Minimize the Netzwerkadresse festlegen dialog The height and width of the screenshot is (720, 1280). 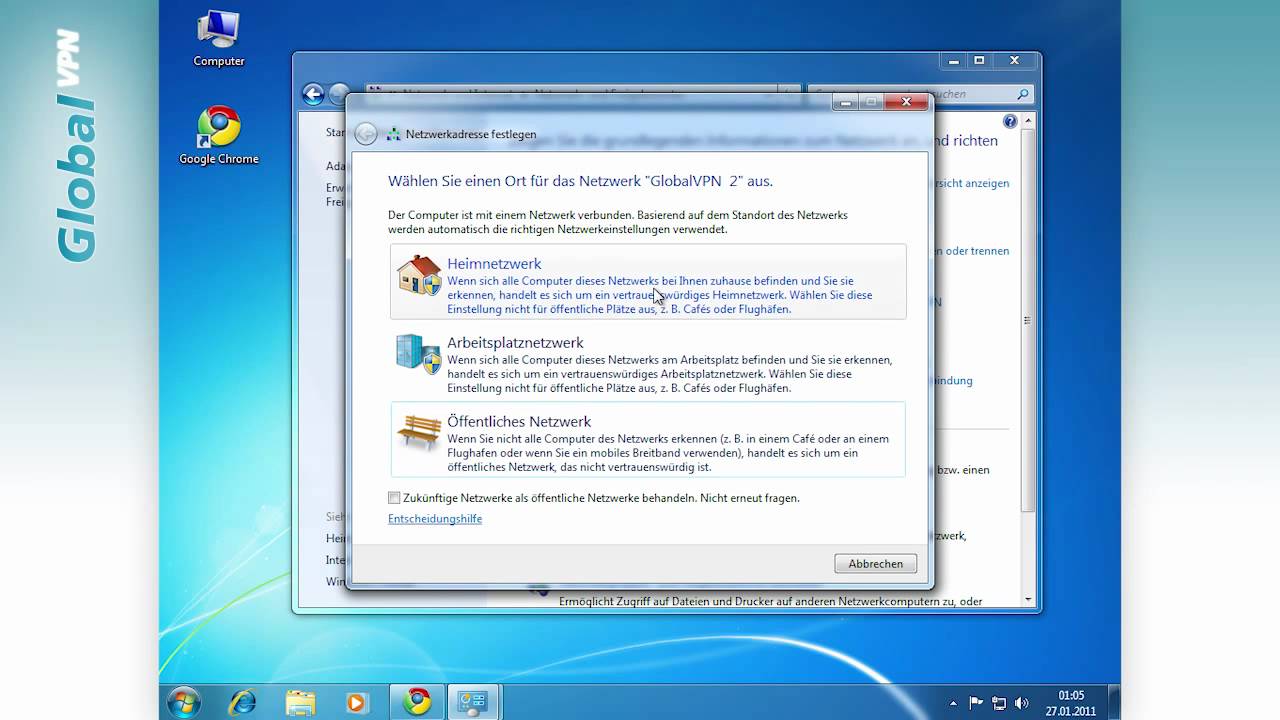846,102
